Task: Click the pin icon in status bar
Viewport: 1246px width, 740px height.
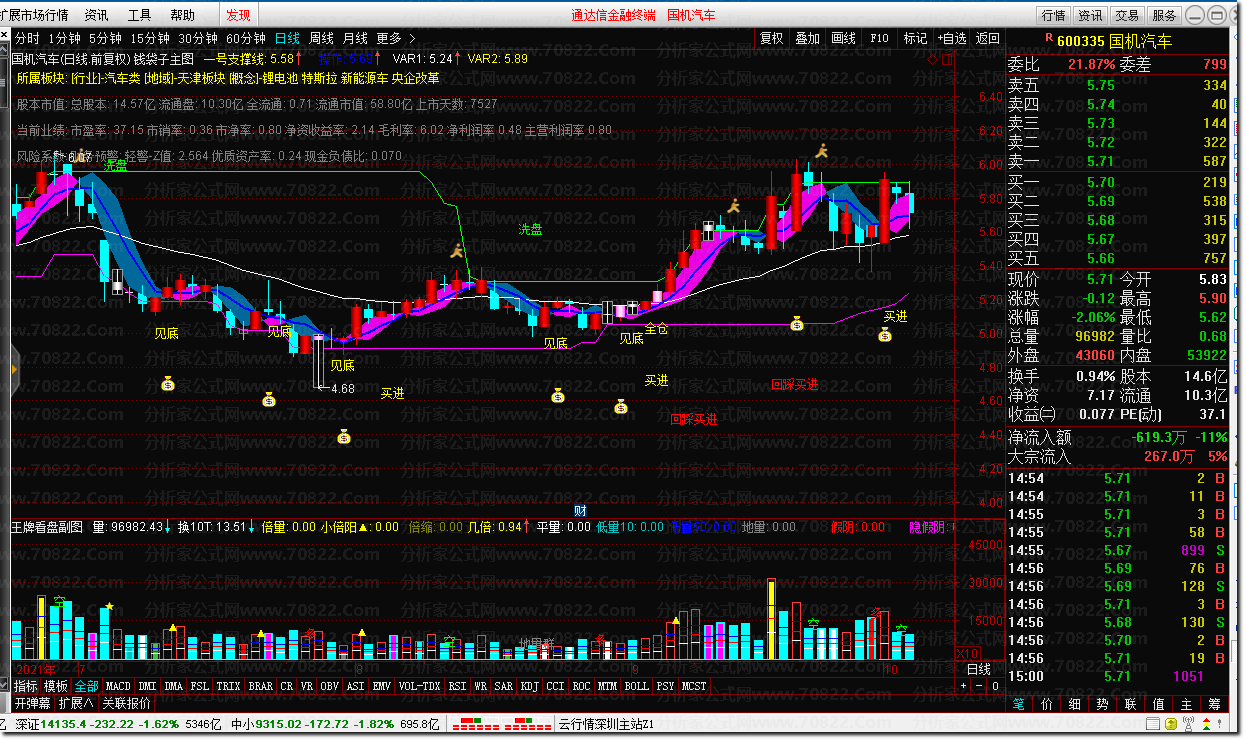Action: pos(1220,724)
